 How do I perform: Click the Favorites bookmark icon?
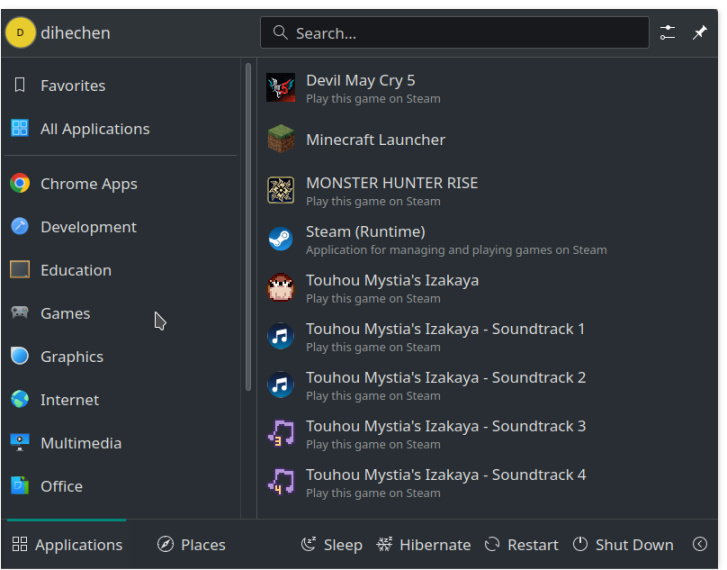click(19, 85)
